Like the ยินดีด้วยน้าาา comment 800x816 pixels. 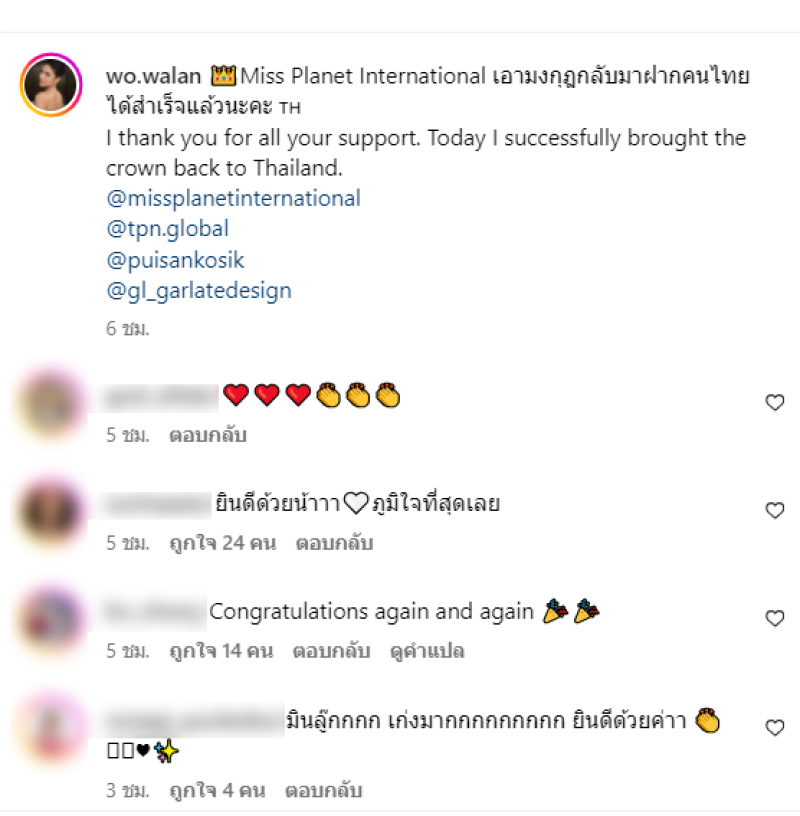click(774, 510)
